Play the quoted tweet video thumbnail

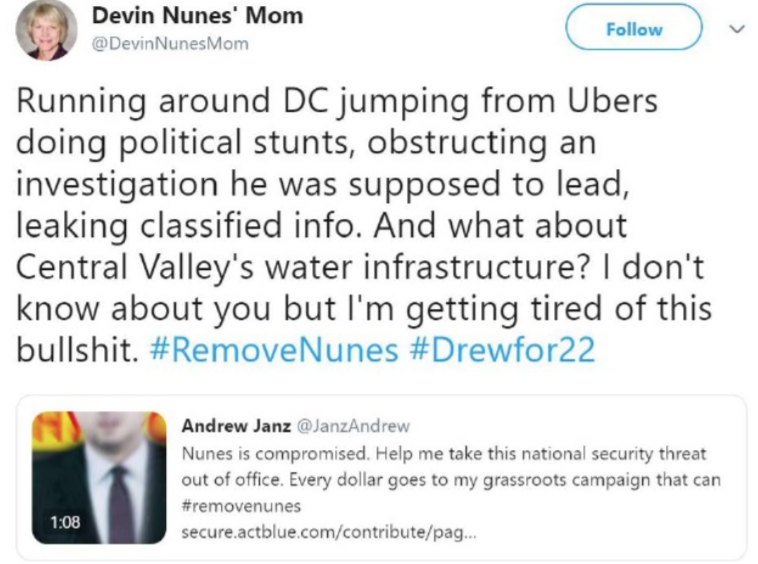point(99,477)
